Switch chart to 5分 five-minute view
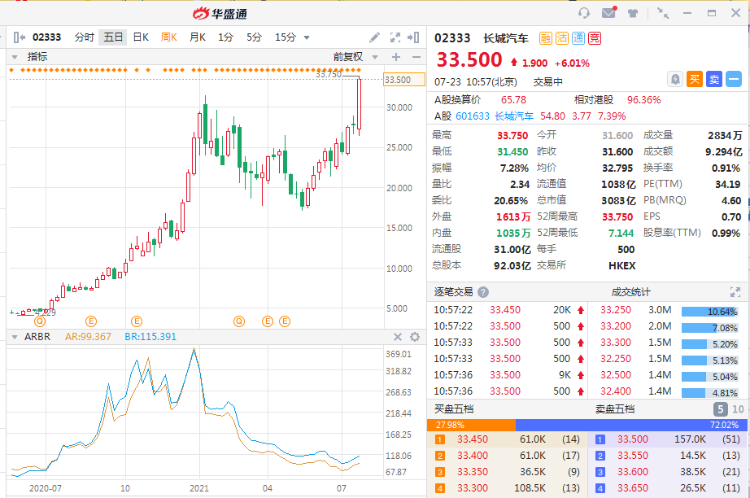This screenshot has height=498, width=750. (x=254, y=37)
